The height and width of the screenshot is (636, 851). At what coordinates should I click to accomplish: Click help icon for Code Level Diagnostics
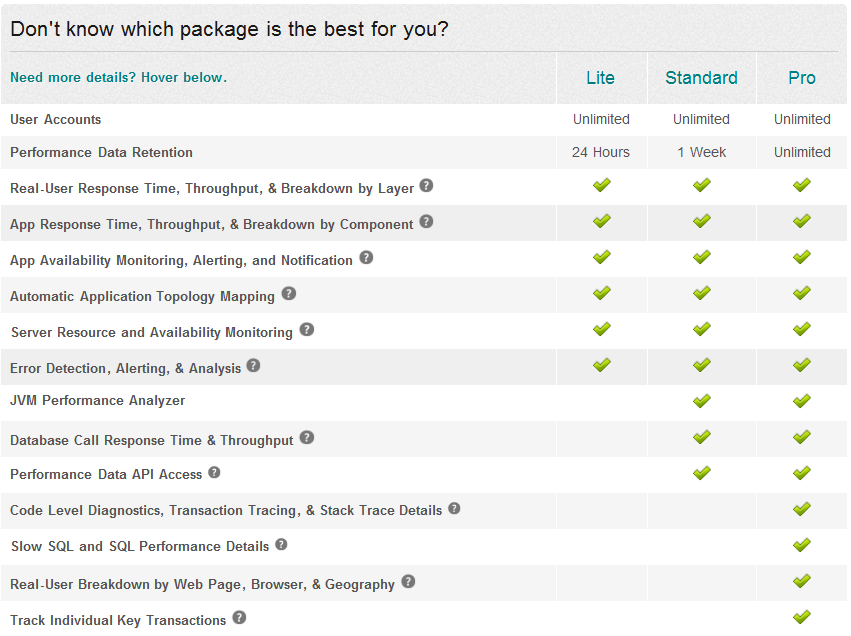[x=455, y=509]
